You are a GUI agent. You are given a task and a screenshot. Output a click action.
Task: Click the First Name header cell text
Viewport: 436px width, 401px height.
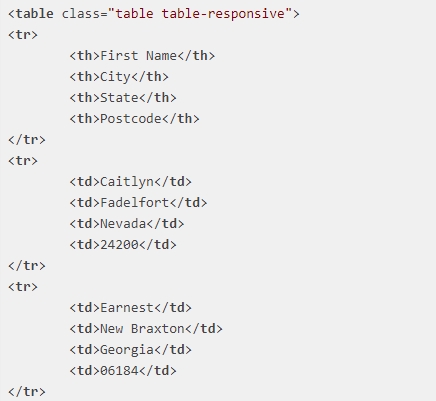point(138,56)
